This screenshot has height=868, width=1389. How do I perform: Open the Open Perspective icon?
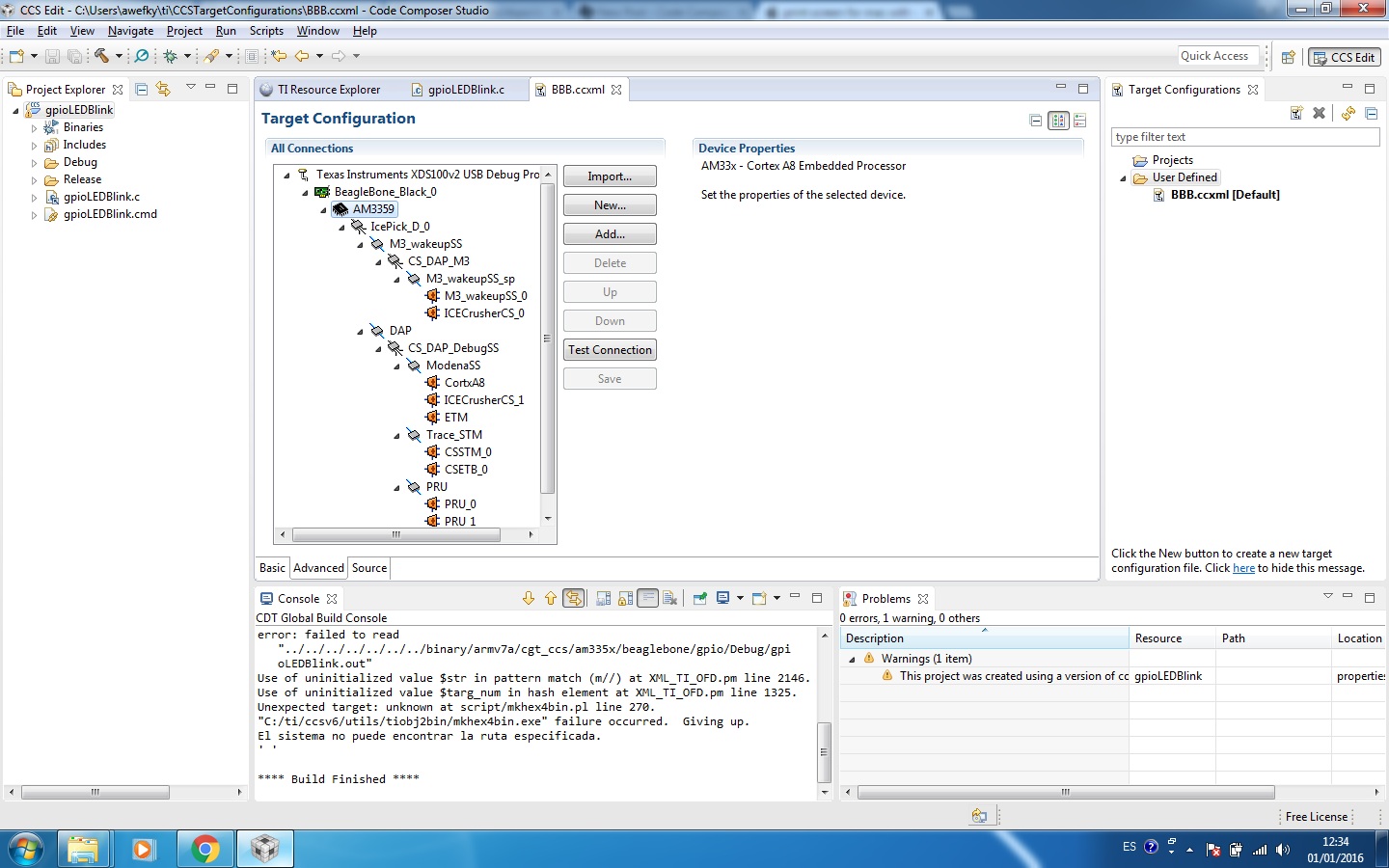(1288, 57)
